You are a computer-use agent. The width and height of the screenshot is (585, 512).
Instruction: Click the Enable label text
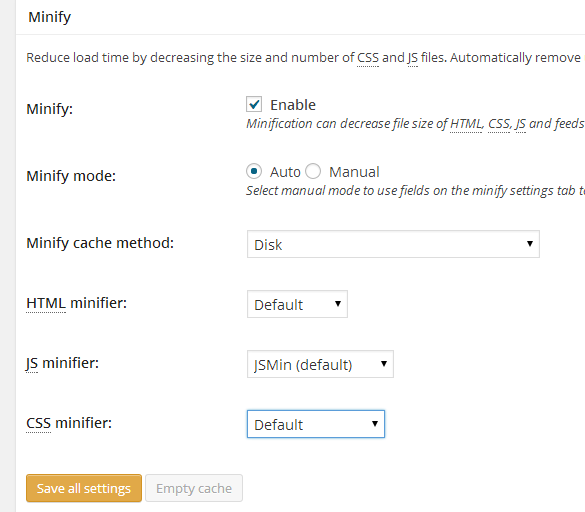click(293, 105)
